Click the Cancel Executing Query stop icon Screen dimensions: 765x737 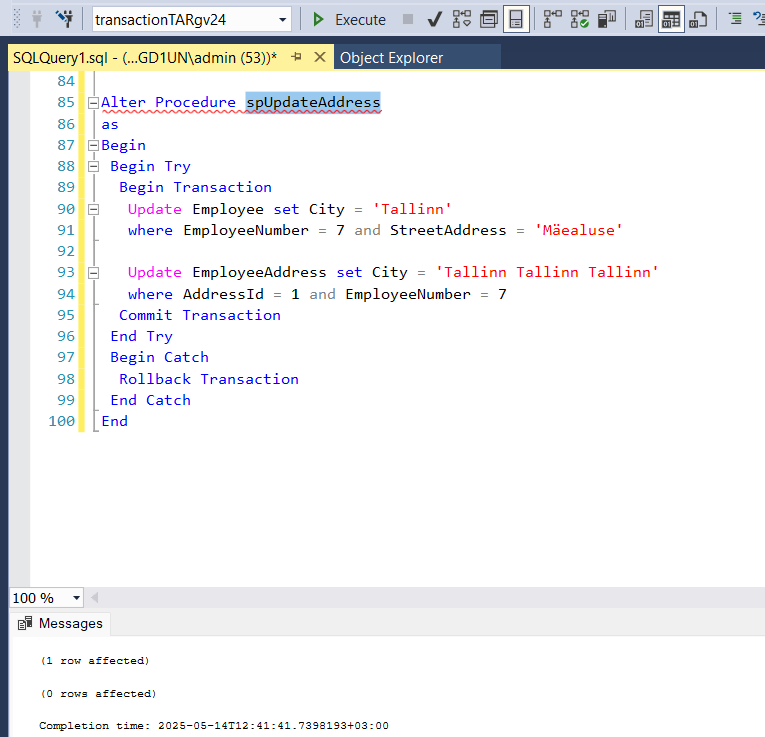(408, 20)
